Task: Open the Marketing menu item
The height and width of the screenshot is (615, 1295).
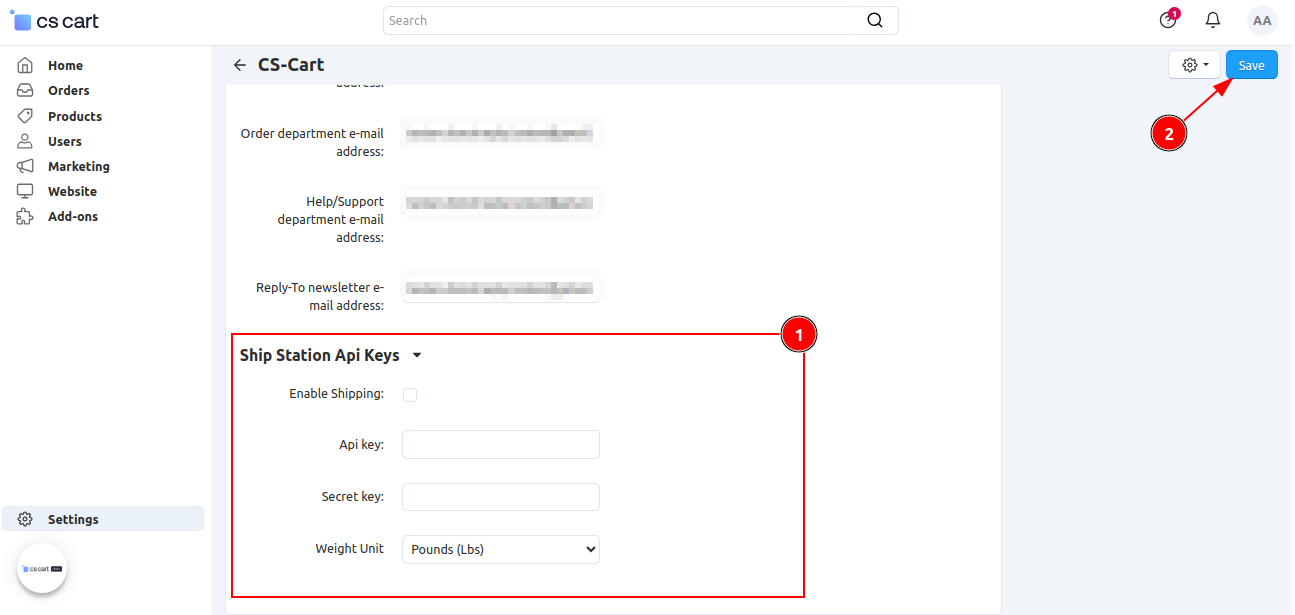Action: (79, 166)
